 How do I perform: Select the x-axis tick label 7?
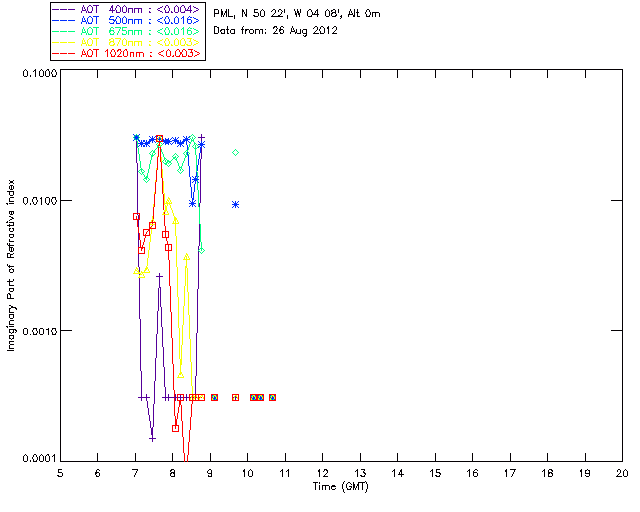135,473
